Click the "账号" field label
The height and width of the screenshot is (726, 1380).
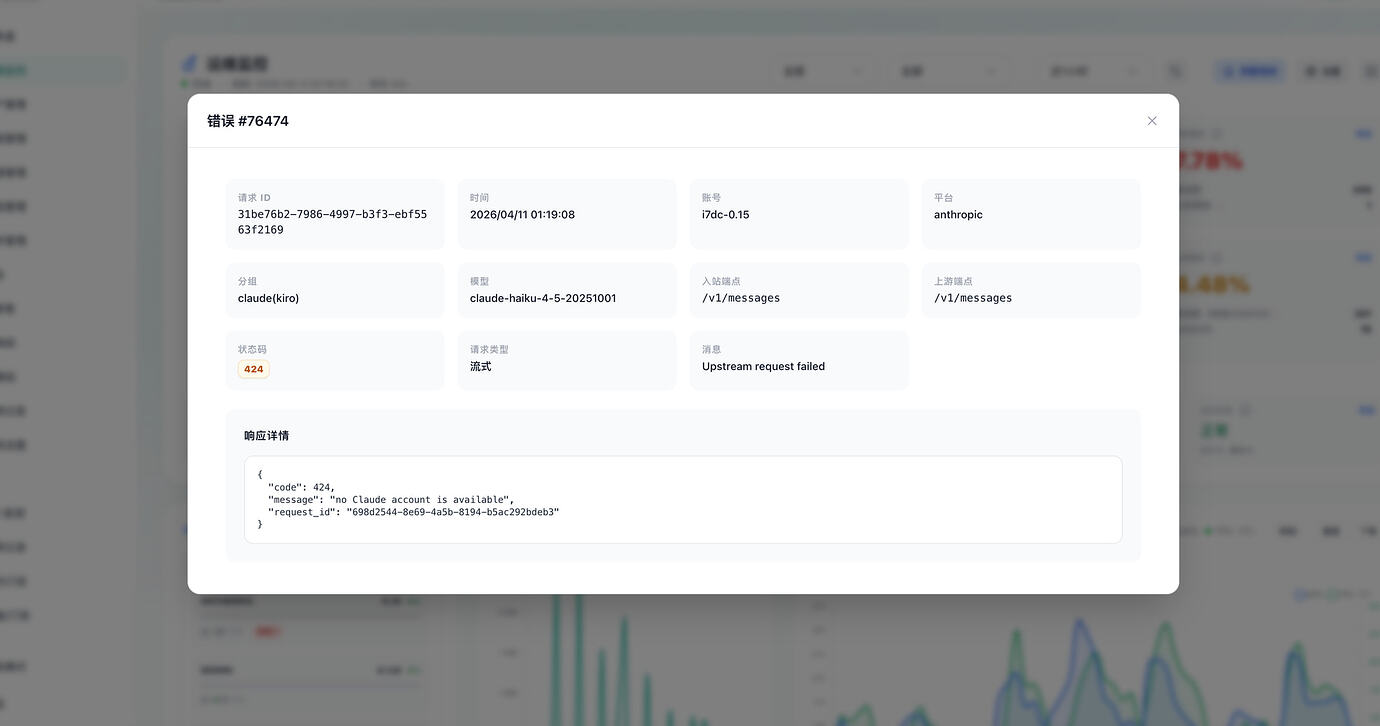712,198
